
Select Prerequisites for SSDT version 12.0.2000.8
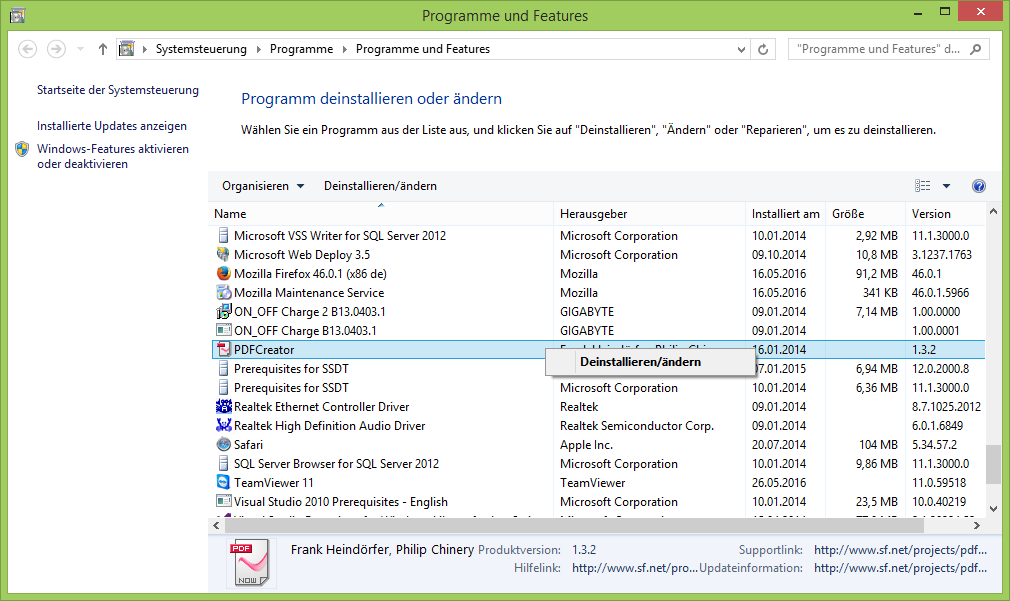tap(598, 368)
